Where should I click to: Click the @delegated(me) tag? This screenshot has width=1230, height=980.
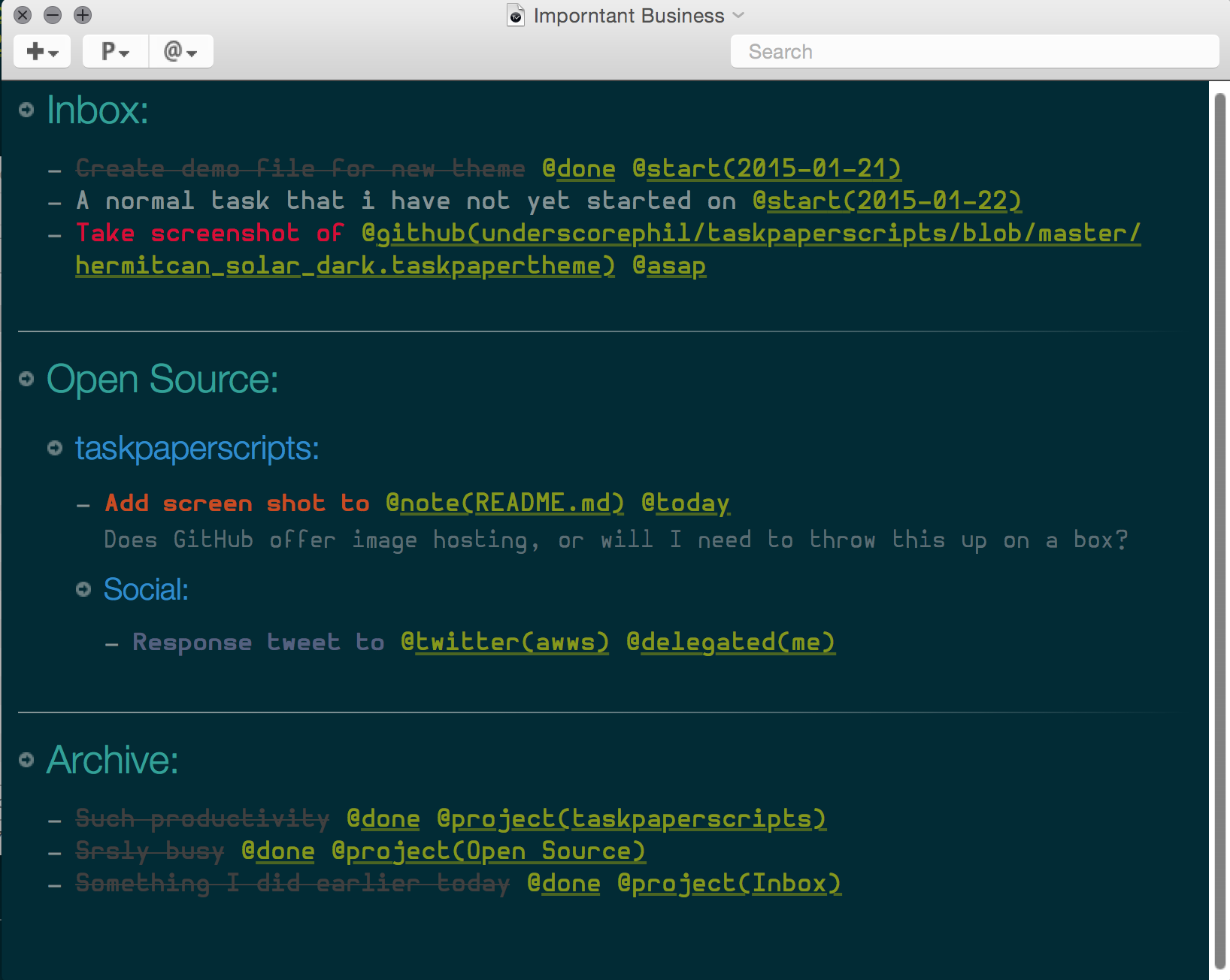click(731, 643)
